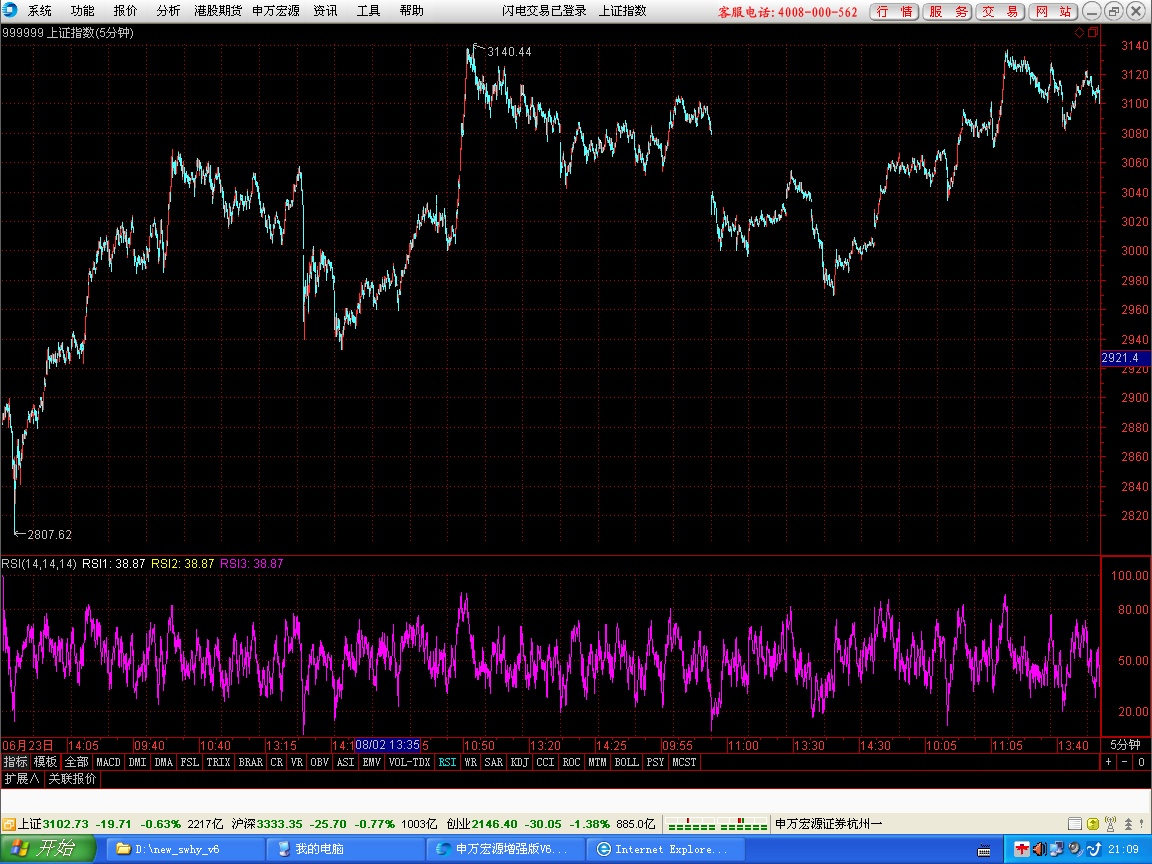1152x864 pixels.
Task: Open the 关联报价 tab
Action: [72, 779]
